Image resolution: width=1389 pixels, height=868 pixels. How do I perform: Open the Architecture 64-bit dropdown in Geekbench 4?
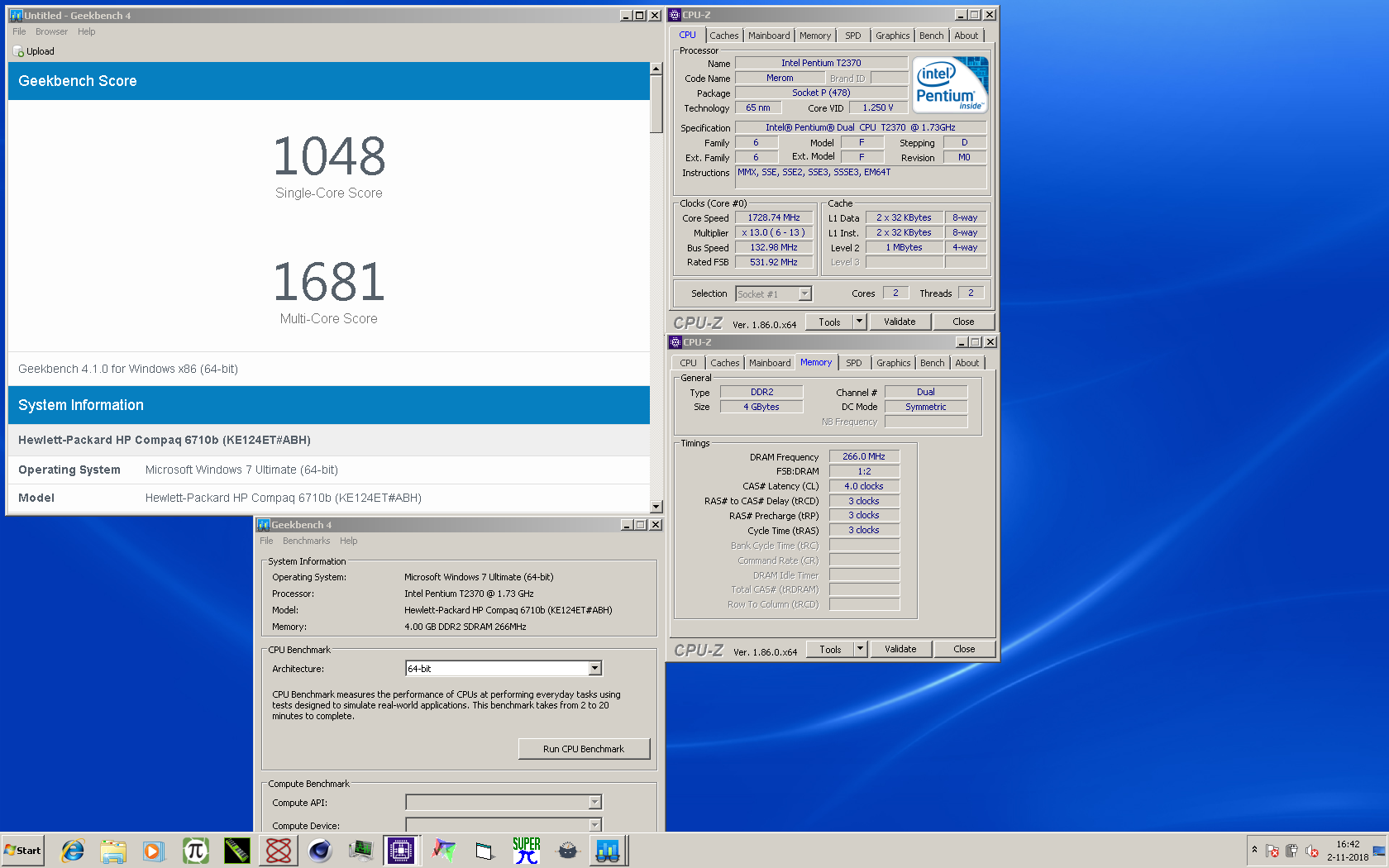pyautogui.click(x=594, y=668)
